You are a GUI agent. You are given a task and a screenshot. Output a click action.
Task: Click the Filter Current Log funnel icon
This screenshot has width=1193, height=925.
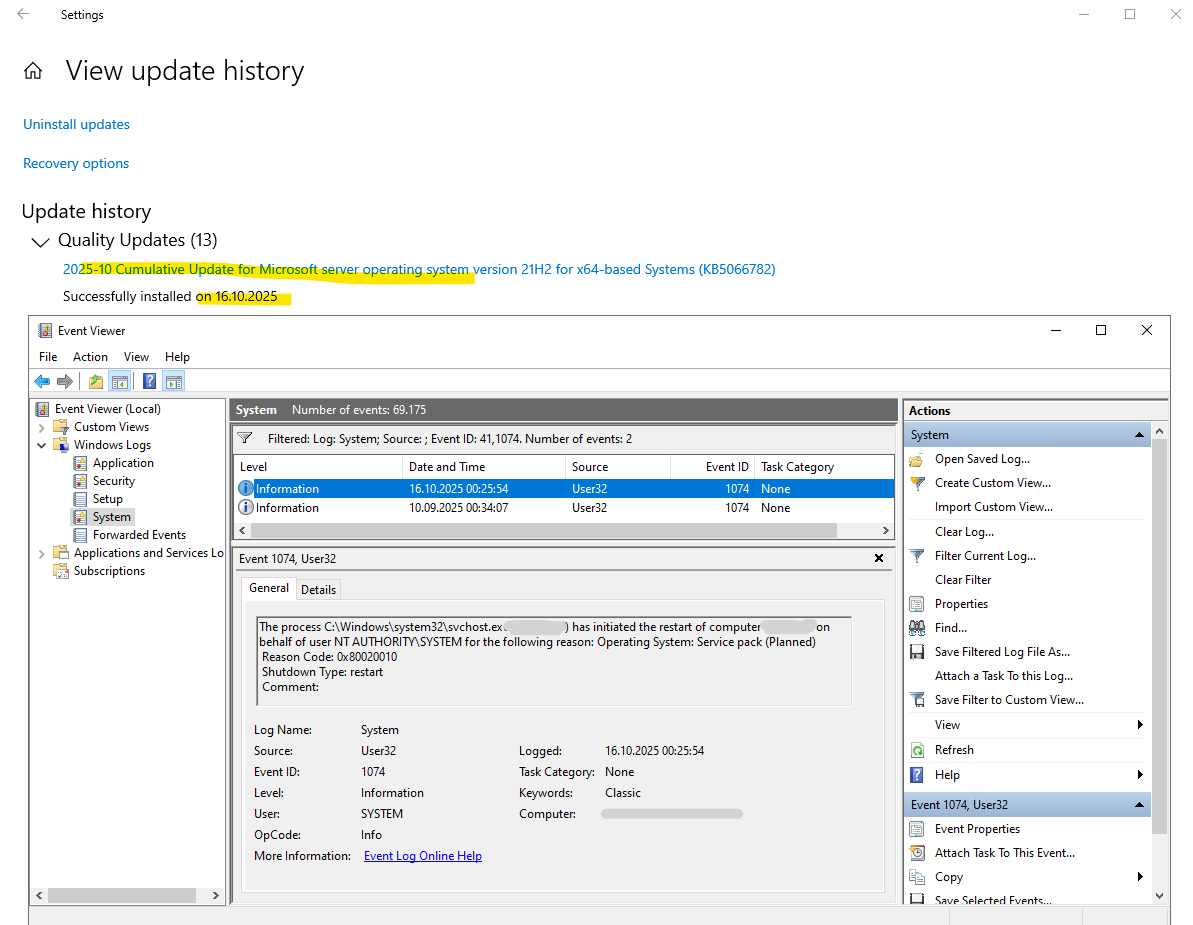tap(917, 556)
